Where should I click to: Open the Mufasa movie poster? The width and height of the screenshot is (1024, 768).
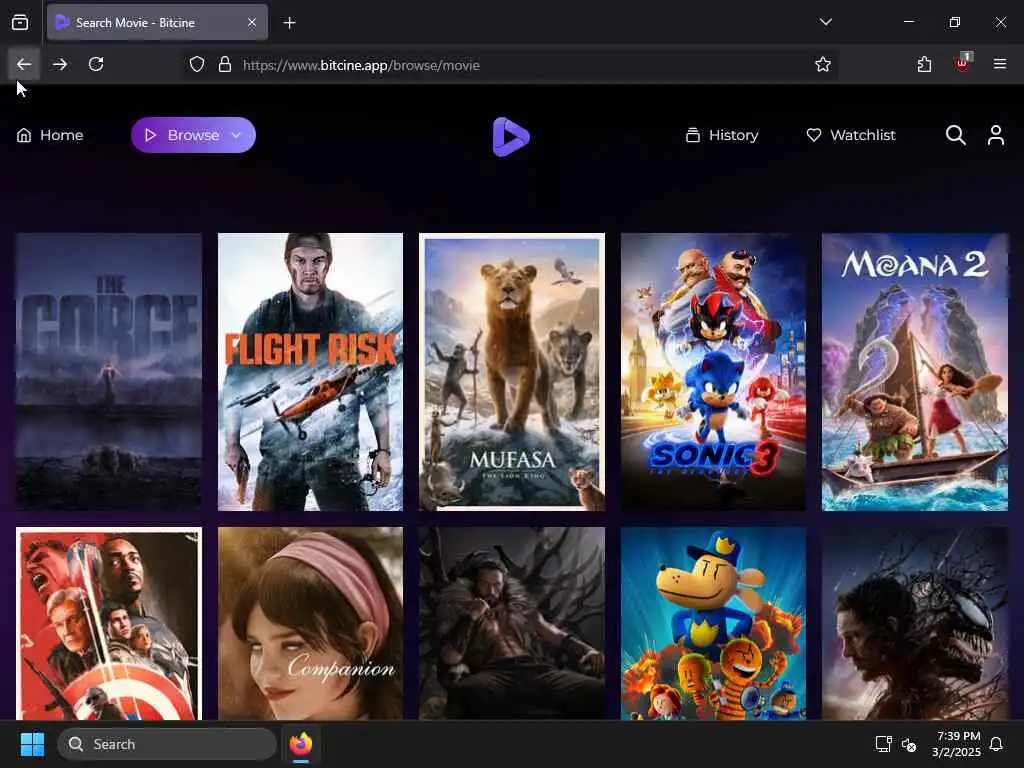coord(512,372)
